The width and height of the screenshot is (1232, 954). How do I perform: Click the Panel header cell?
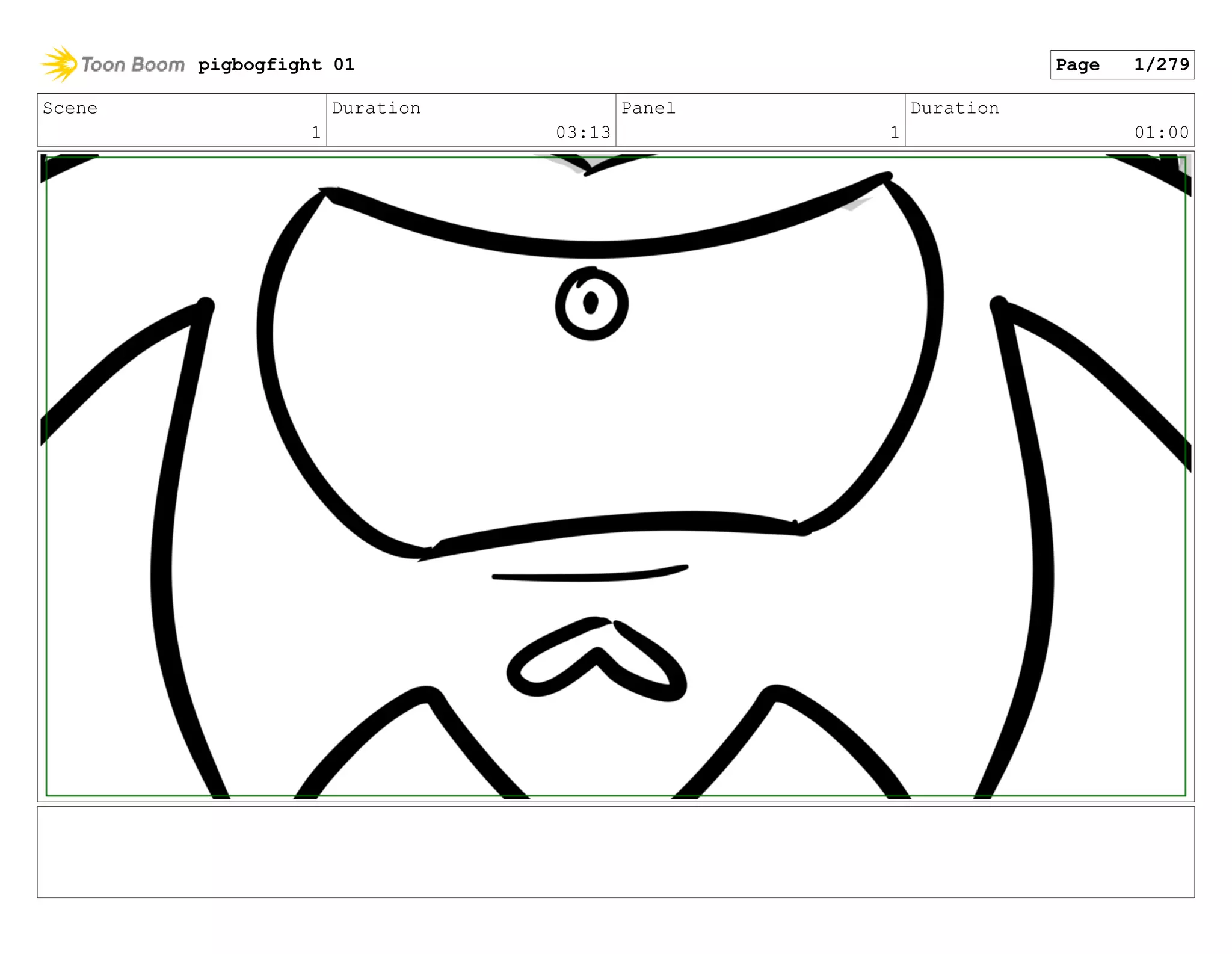click(x=648, y=108)
